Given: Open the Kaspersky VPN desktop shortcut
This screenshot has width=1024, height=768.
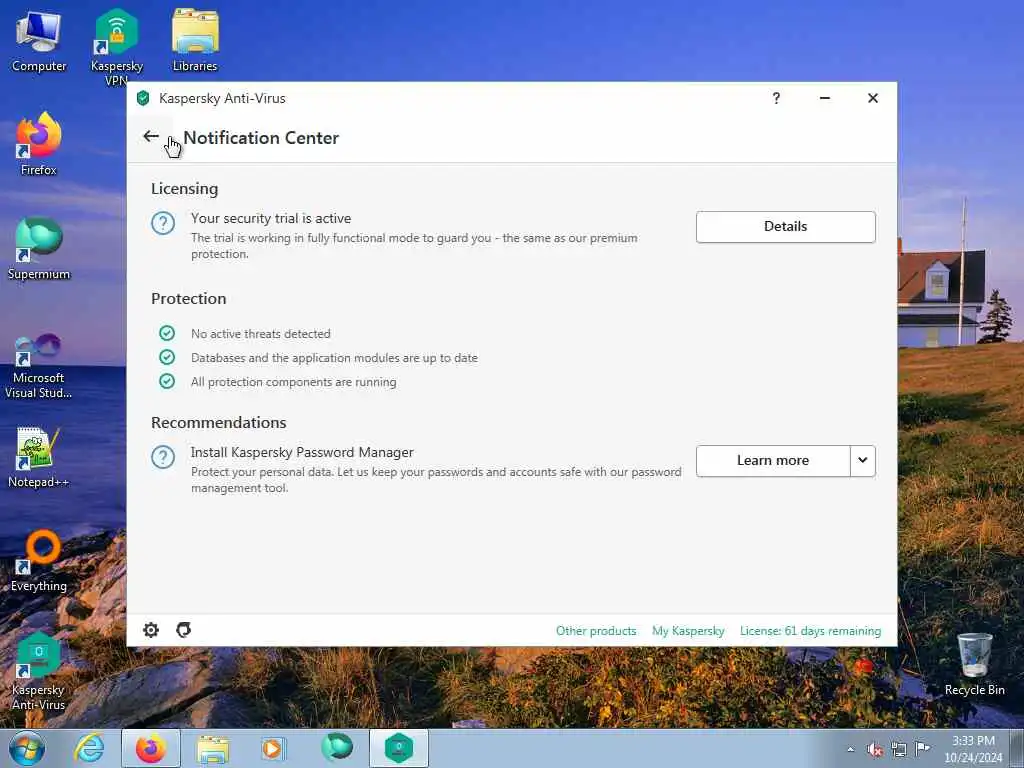Looking at the screenshot, I should pyautogui.click(x=116, y=47).
